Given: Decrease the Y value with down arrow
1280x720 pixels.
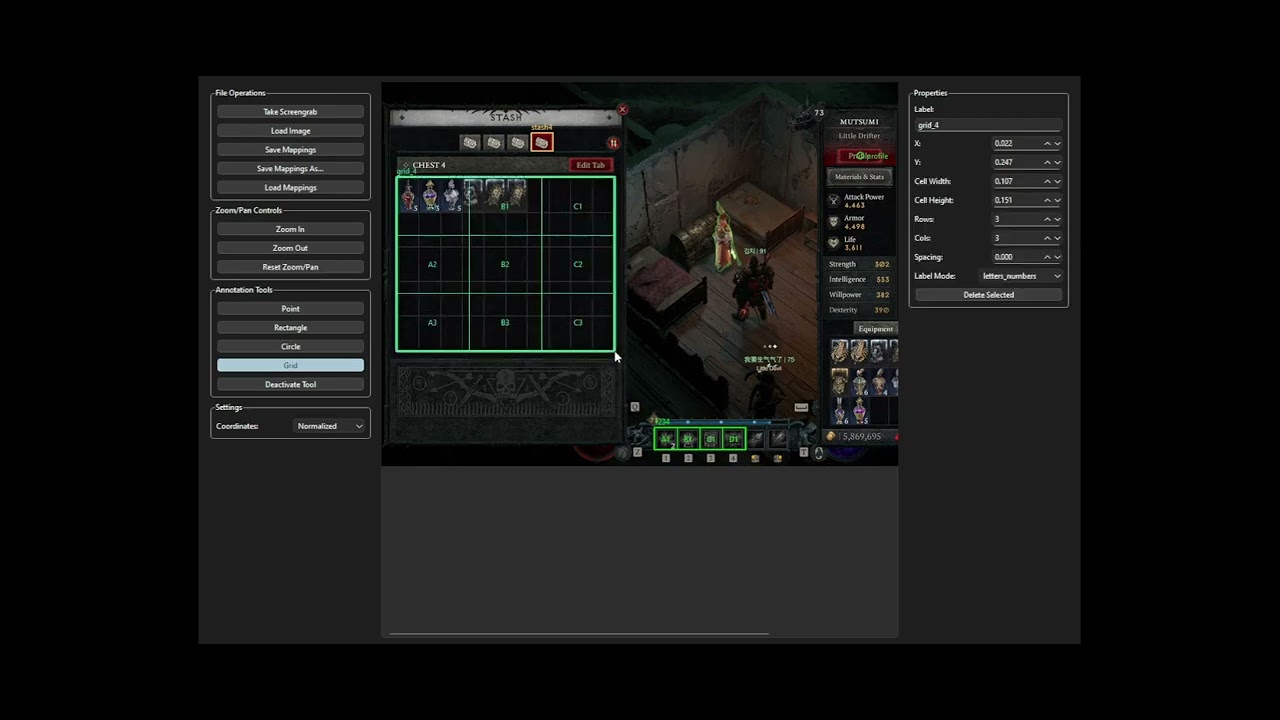Looking at the screenshot, I should point(1057,162).
